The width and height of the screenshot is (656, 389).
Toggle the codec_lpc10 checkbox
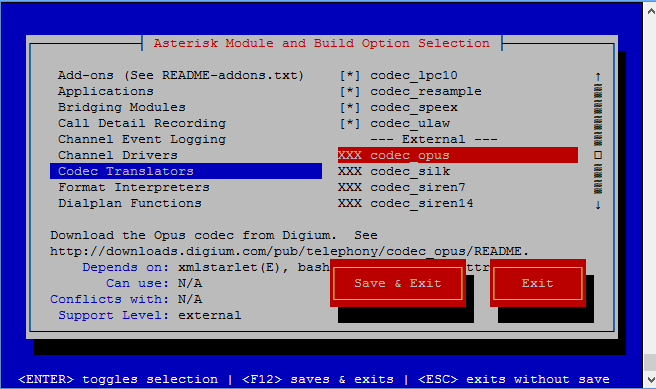pos(350,75)
